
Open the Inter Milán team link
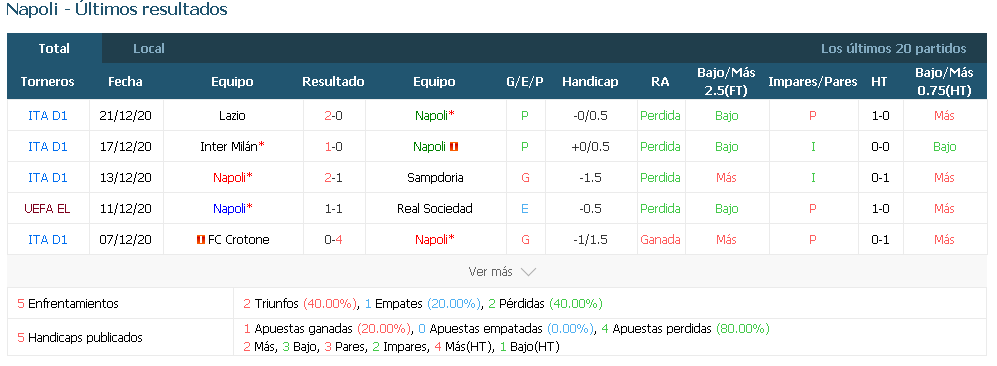pos(229,147)
